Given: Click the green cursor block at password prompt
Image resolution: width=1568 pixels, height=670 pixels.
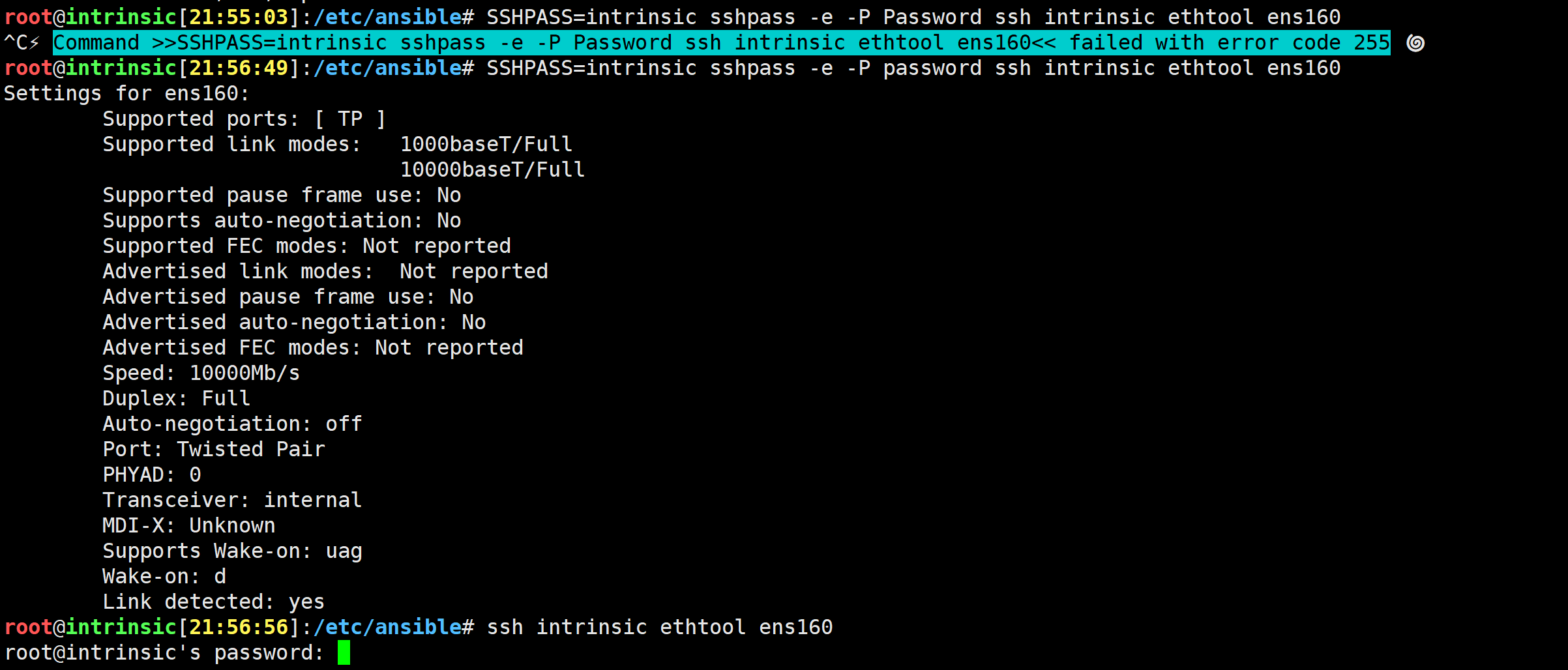Looking at the screenshot, I should point(344,652).
